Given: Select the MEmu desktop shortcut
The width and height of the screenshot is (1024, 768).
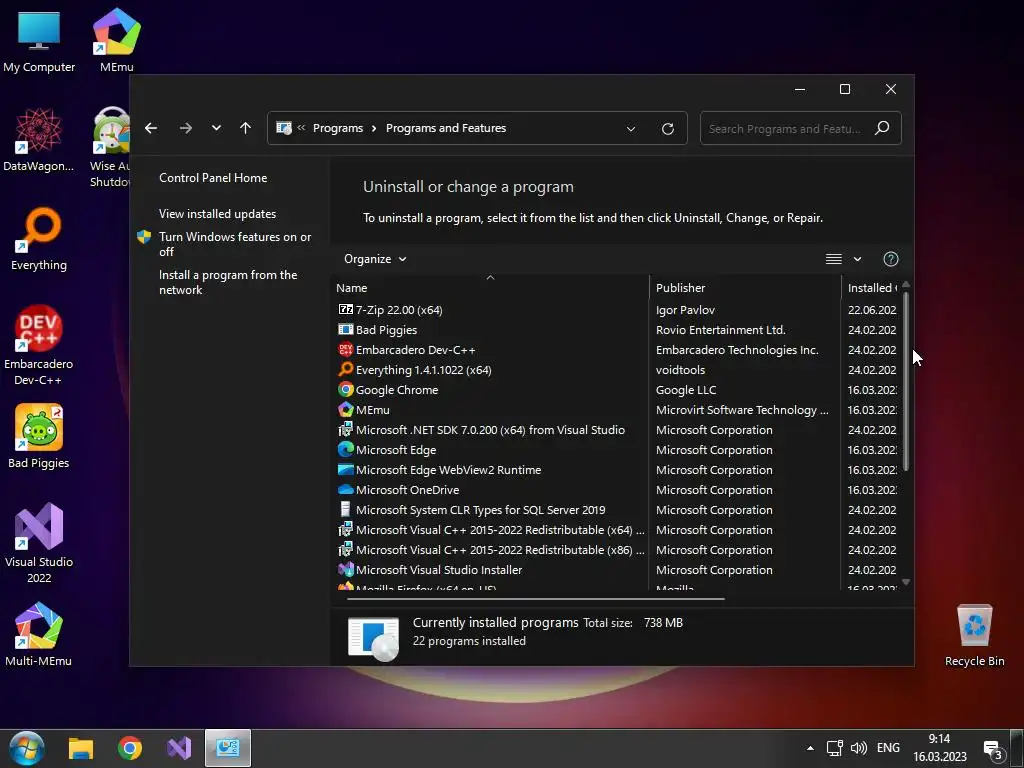Looking at the screenshot, I should (x=117, y=40).
